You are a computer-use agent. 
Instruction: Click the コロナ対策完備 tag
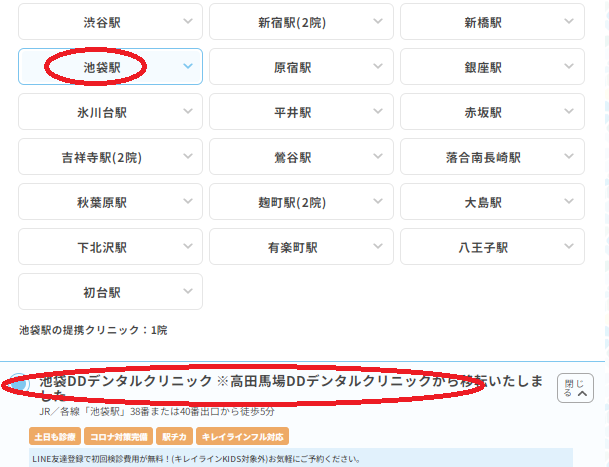tap(118, 436)
